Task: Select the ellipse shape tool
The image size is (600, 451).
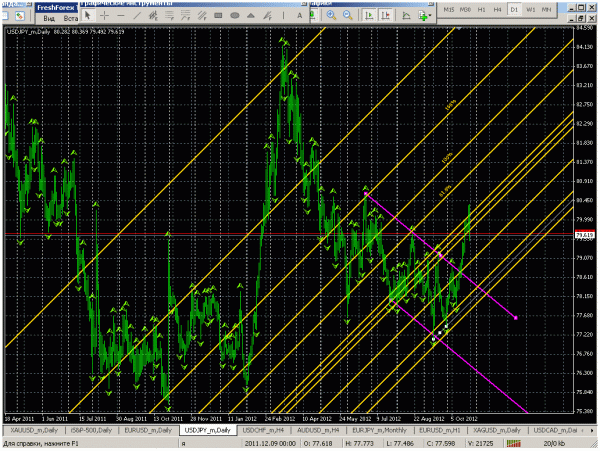Action: point(235,16)
